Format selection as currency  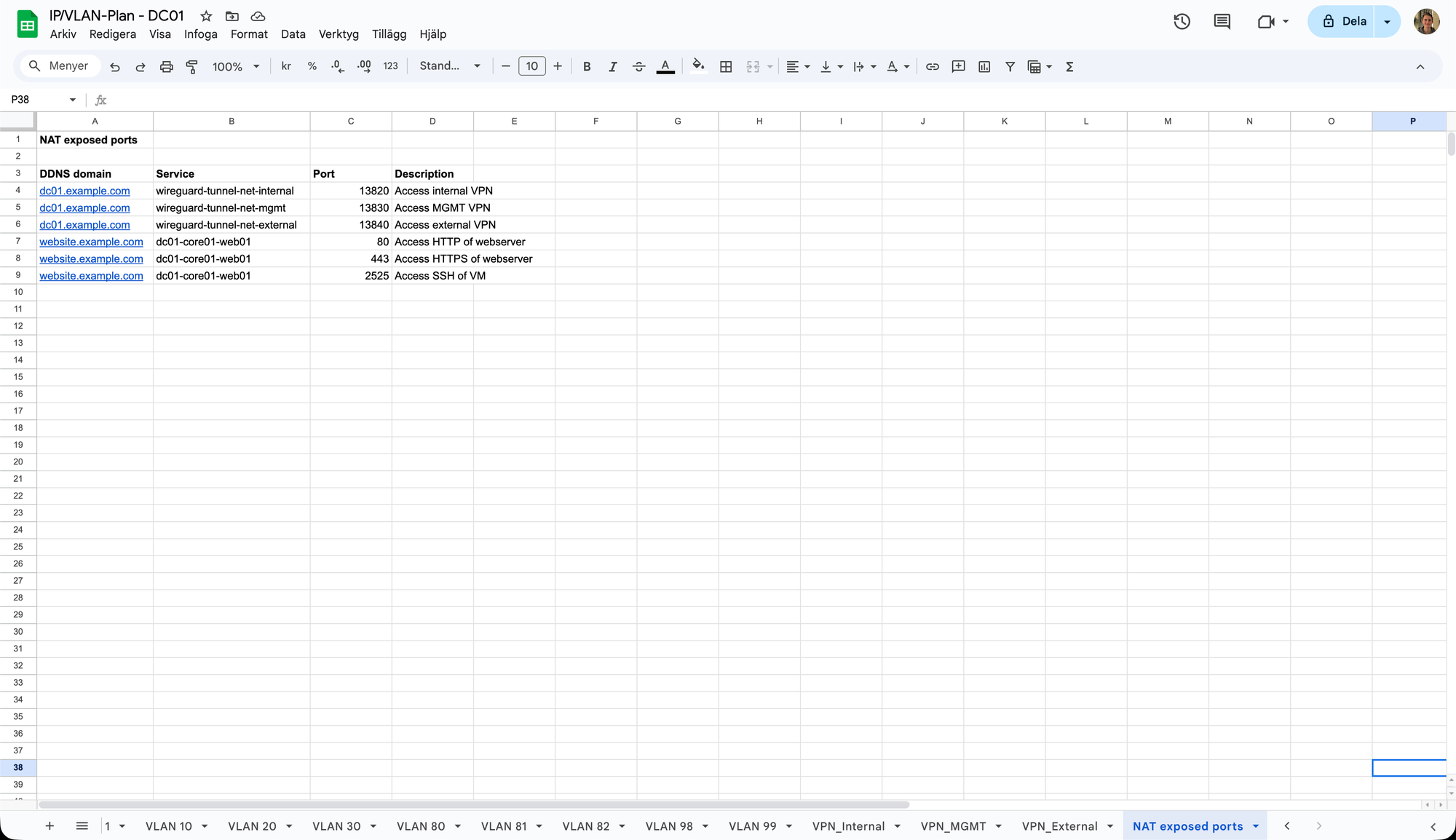point(286,66)
